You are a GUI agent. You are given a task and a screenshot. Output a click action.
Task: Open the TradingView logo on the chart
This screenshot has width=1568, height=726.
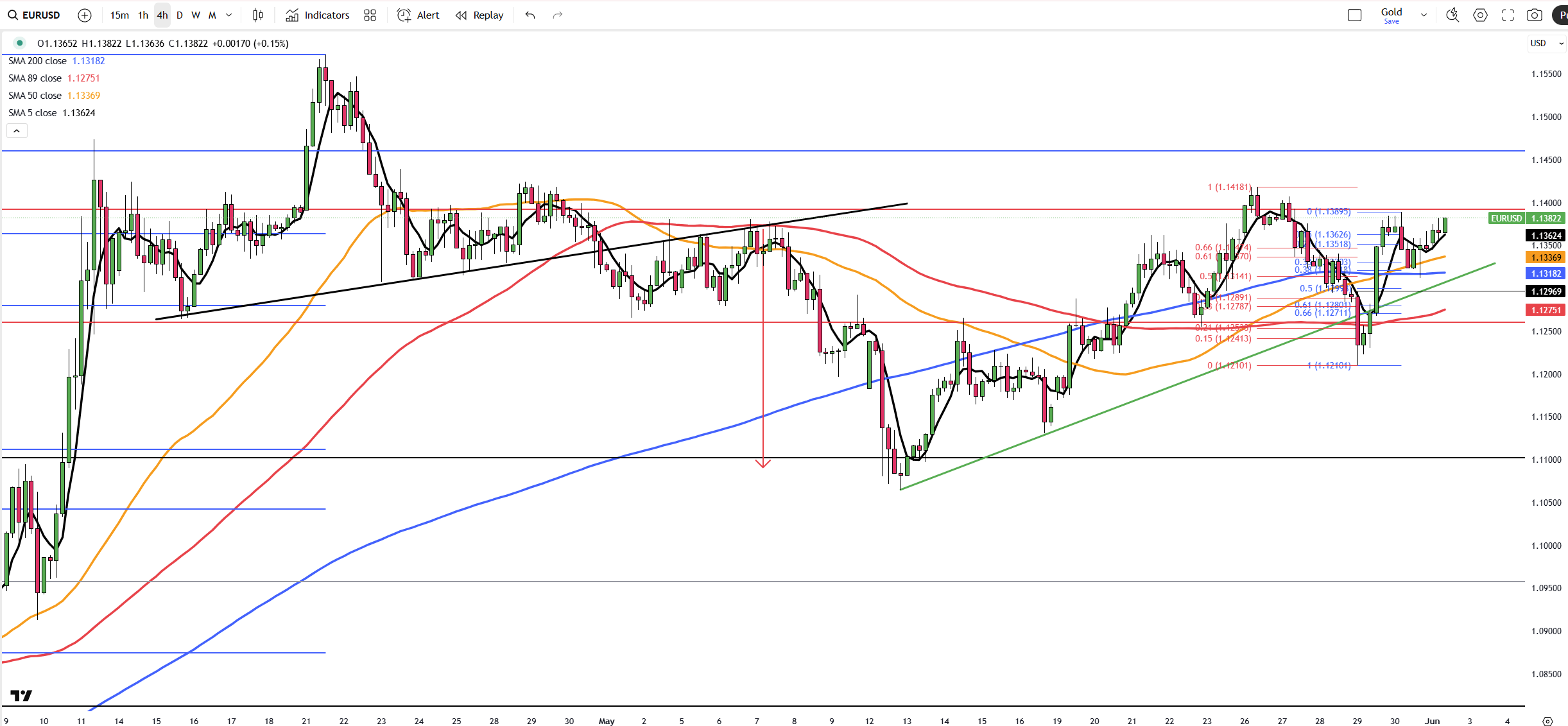[21, 696]
